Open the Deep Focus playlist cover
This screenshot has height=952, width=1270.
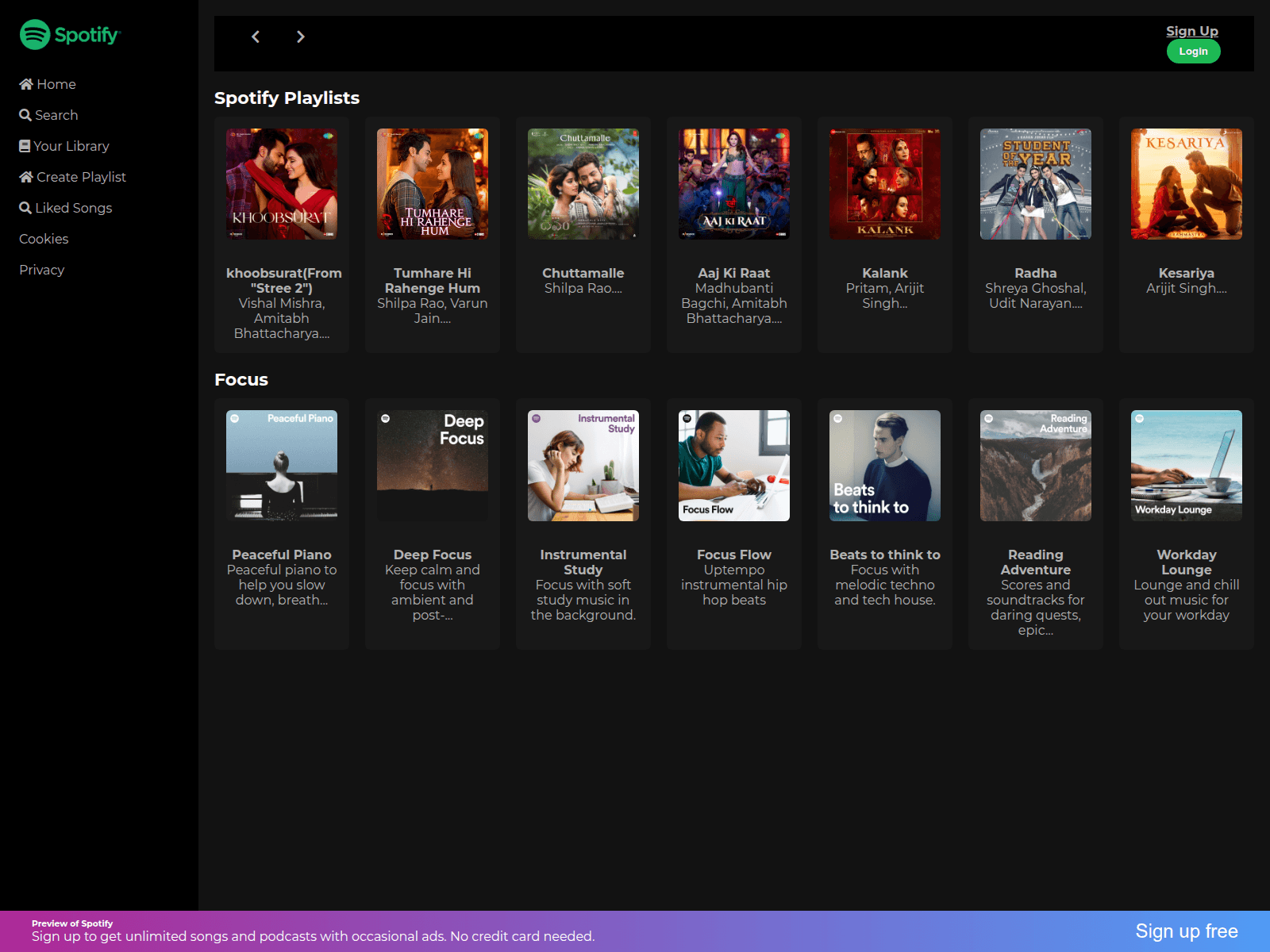[433, 466]
